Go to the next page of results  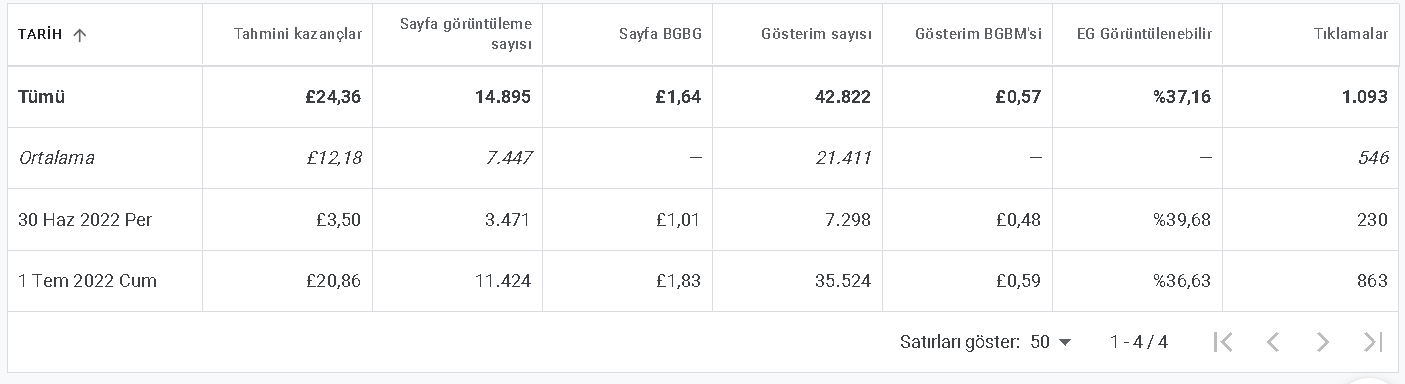point(1323,342)
